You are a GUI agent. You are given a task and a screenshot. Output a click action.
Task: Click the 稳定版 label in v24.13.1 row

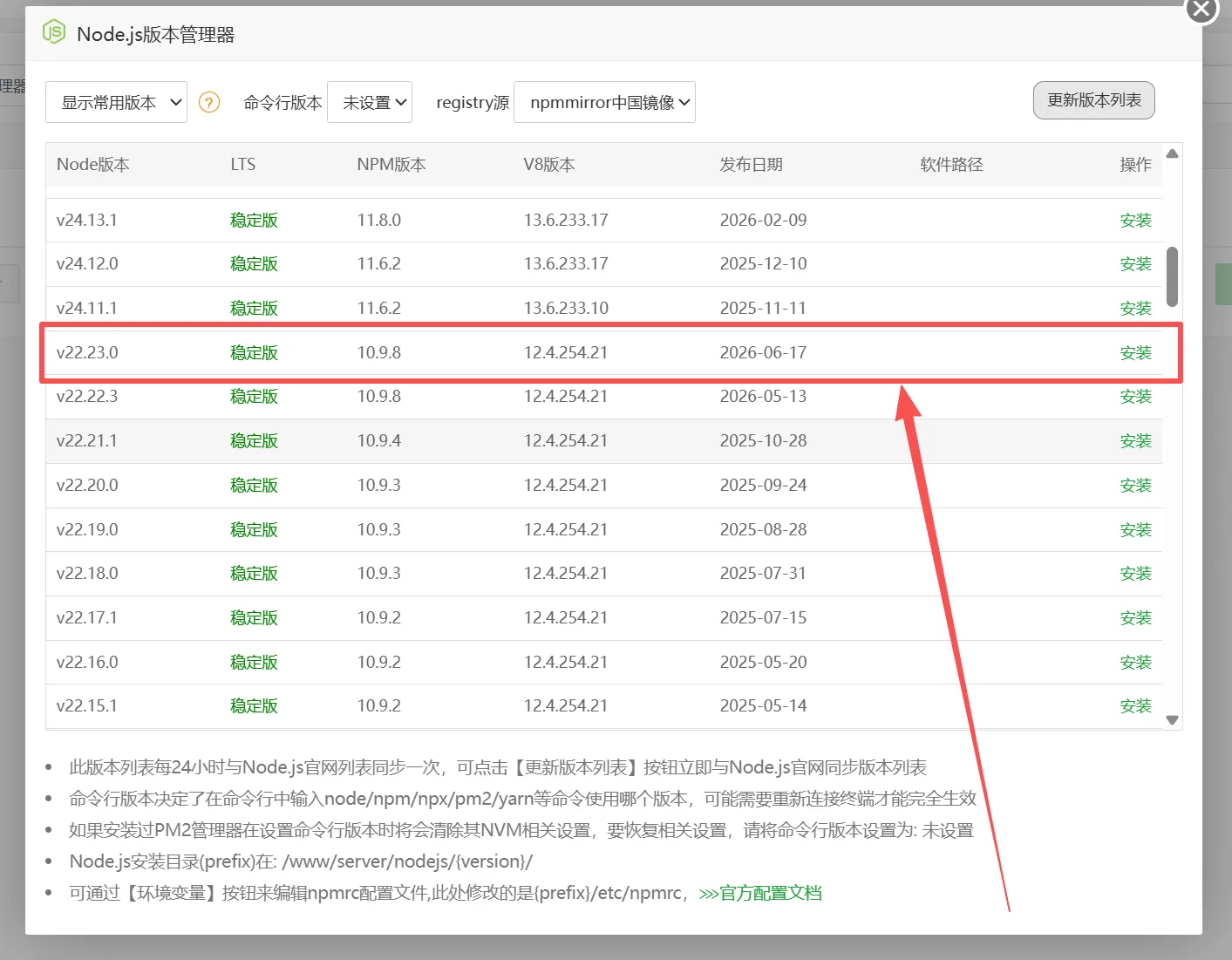[254, 221]
